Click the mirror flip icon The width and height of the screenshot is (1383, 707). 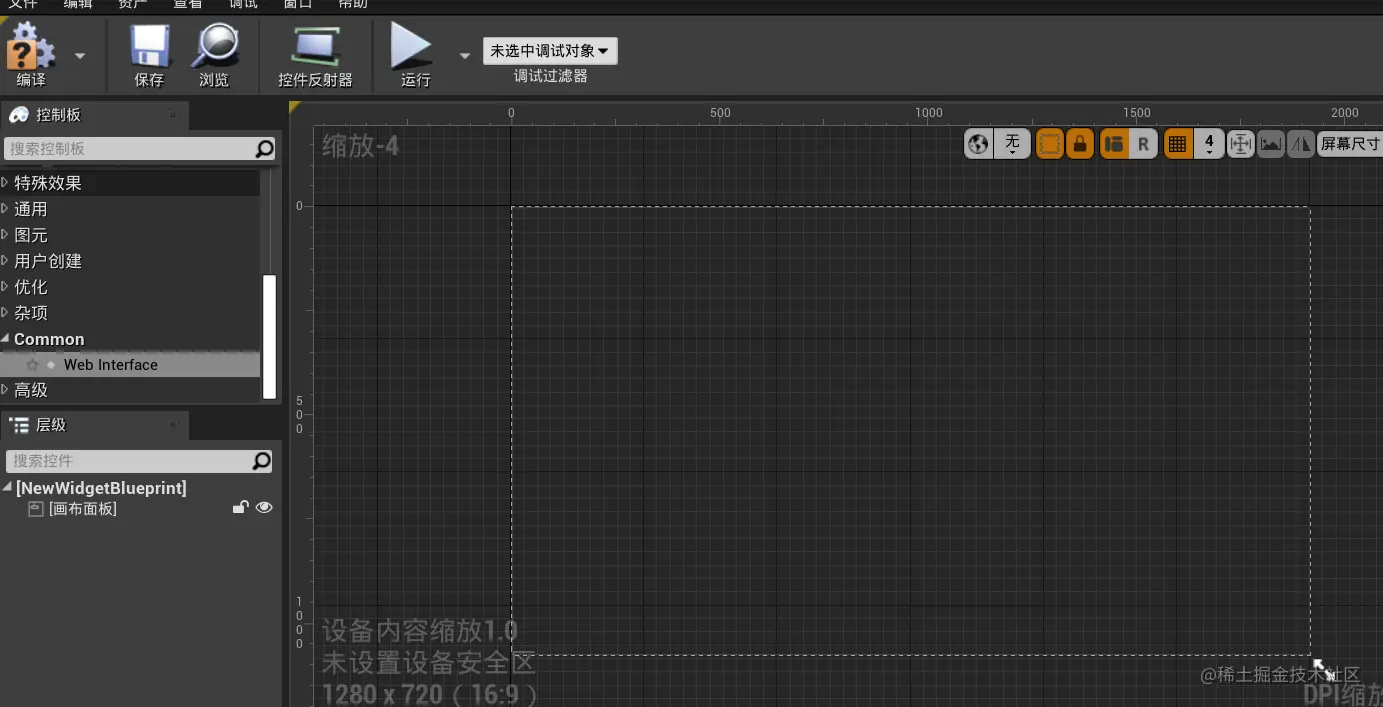[1300, 144]
